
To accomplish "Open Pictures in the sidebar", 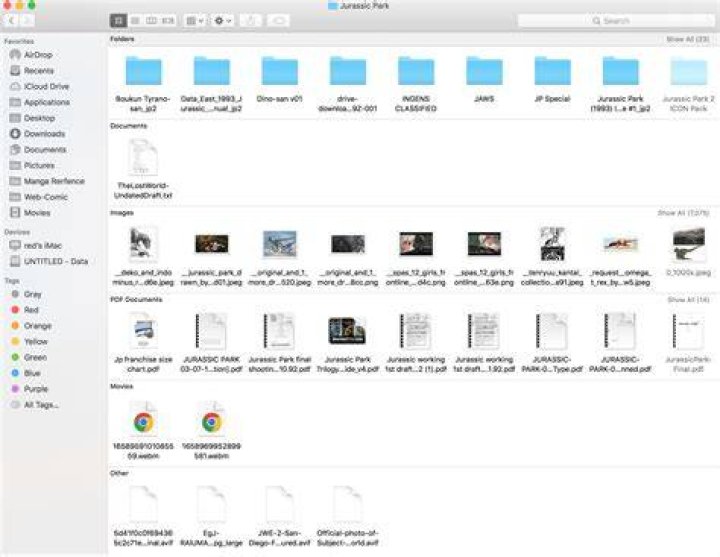I will (39, 165).
